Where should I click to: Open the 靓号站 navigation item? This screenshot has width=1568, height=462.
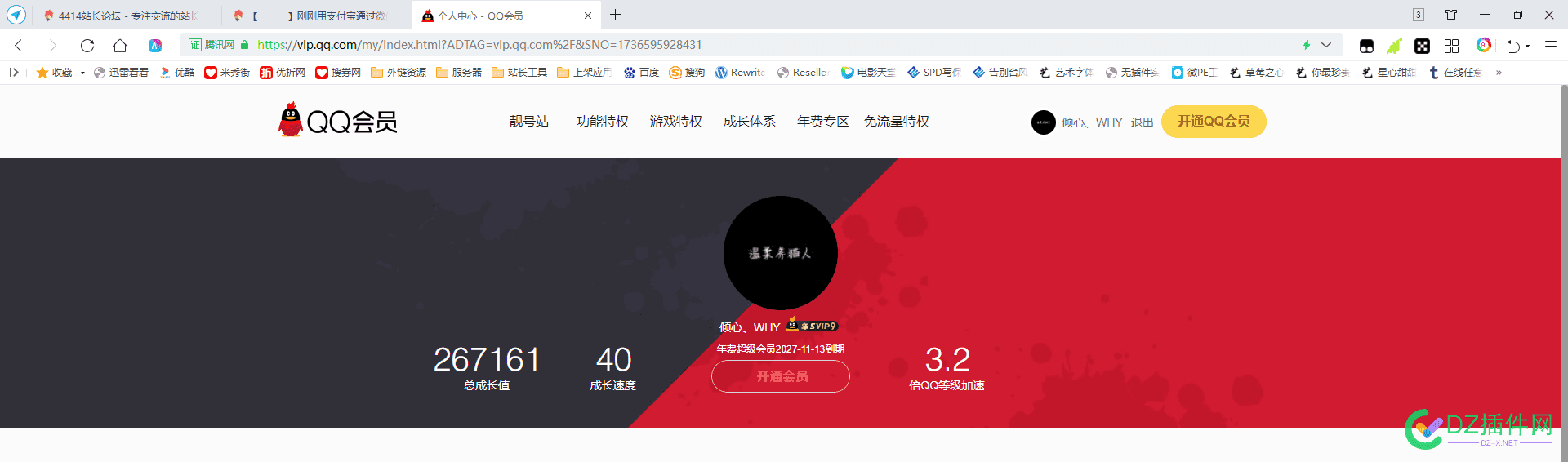click(529, 122)
